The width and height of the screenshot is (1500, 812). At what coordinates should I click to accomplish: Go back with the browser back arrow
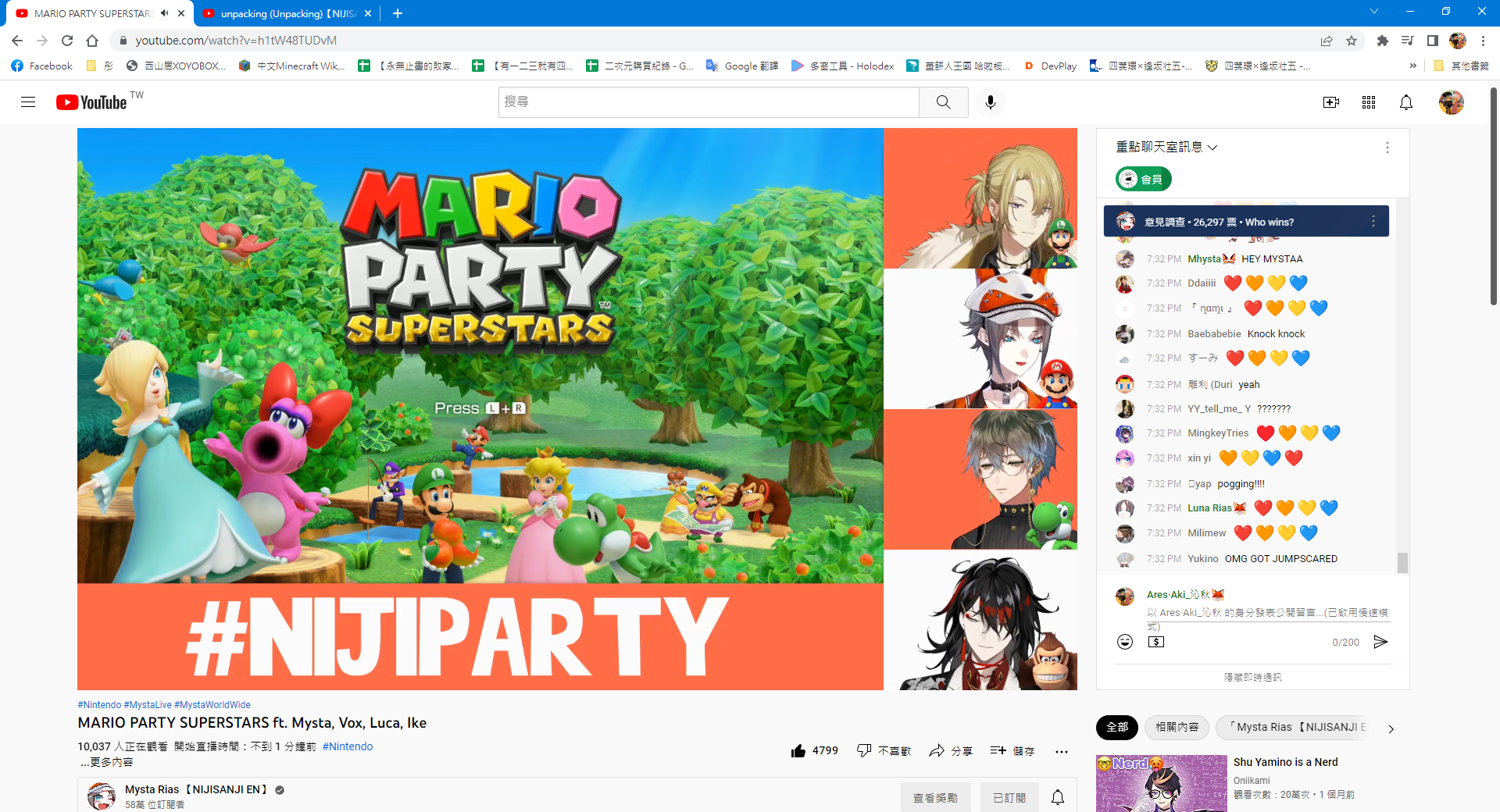tap(17, 41)
